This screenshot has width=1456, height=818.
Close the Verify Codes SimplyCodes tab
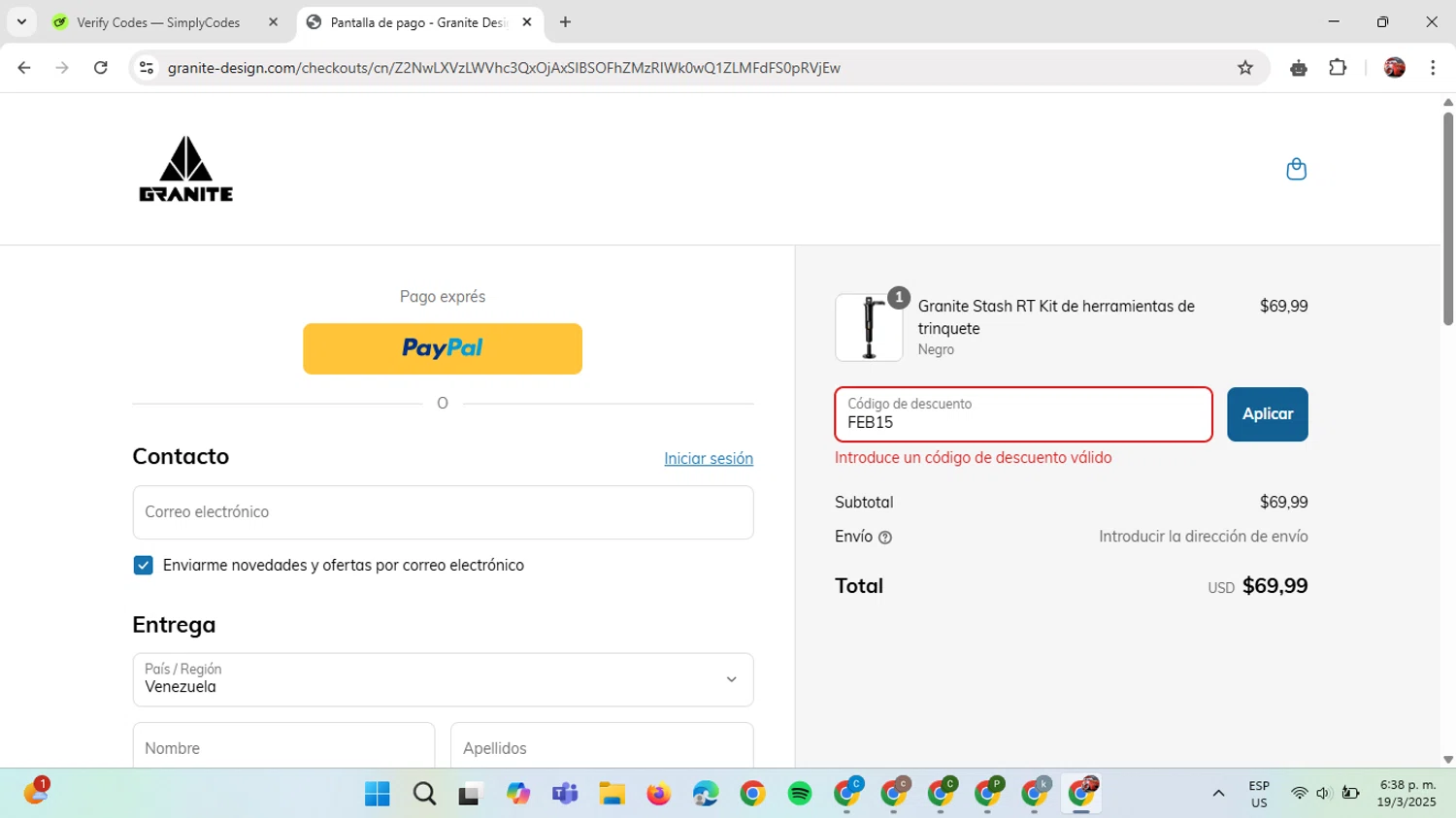pos(273,22)
